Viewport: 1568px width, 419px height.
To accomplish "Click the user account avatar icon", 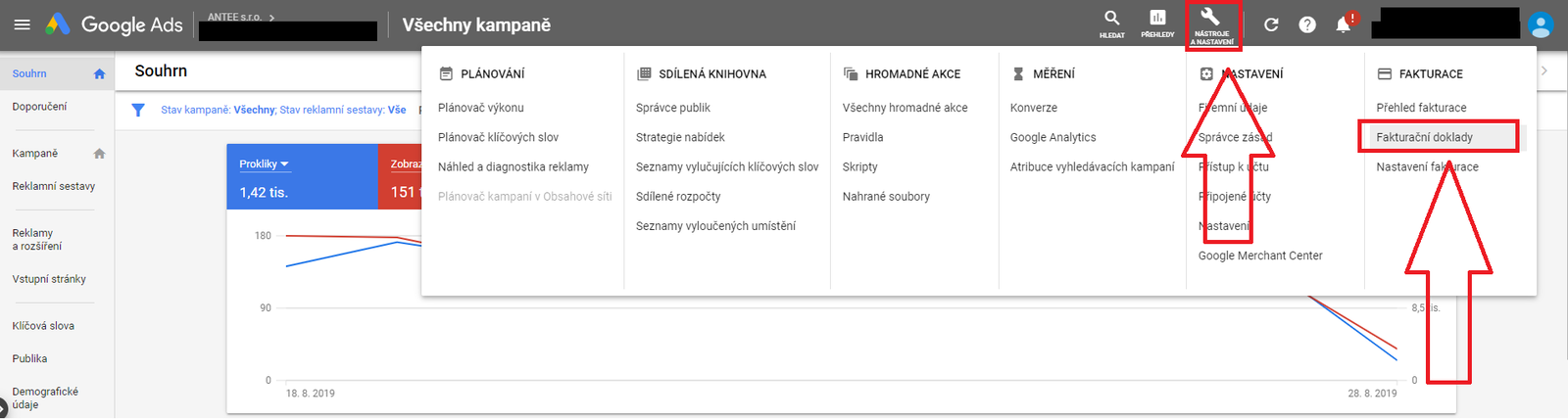I will (x=1541, y=24).
